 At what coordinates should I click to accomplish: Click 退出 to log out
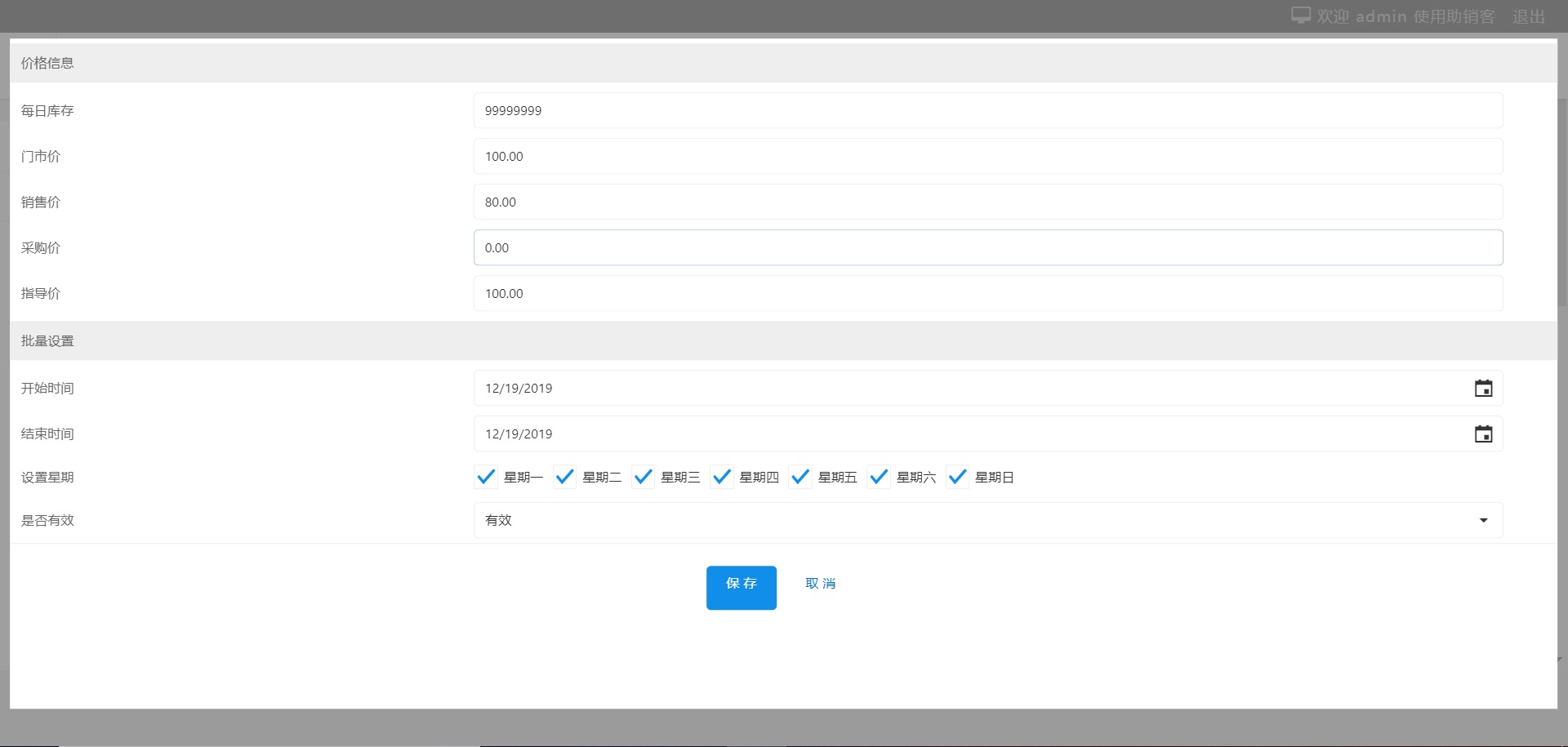1528,16
